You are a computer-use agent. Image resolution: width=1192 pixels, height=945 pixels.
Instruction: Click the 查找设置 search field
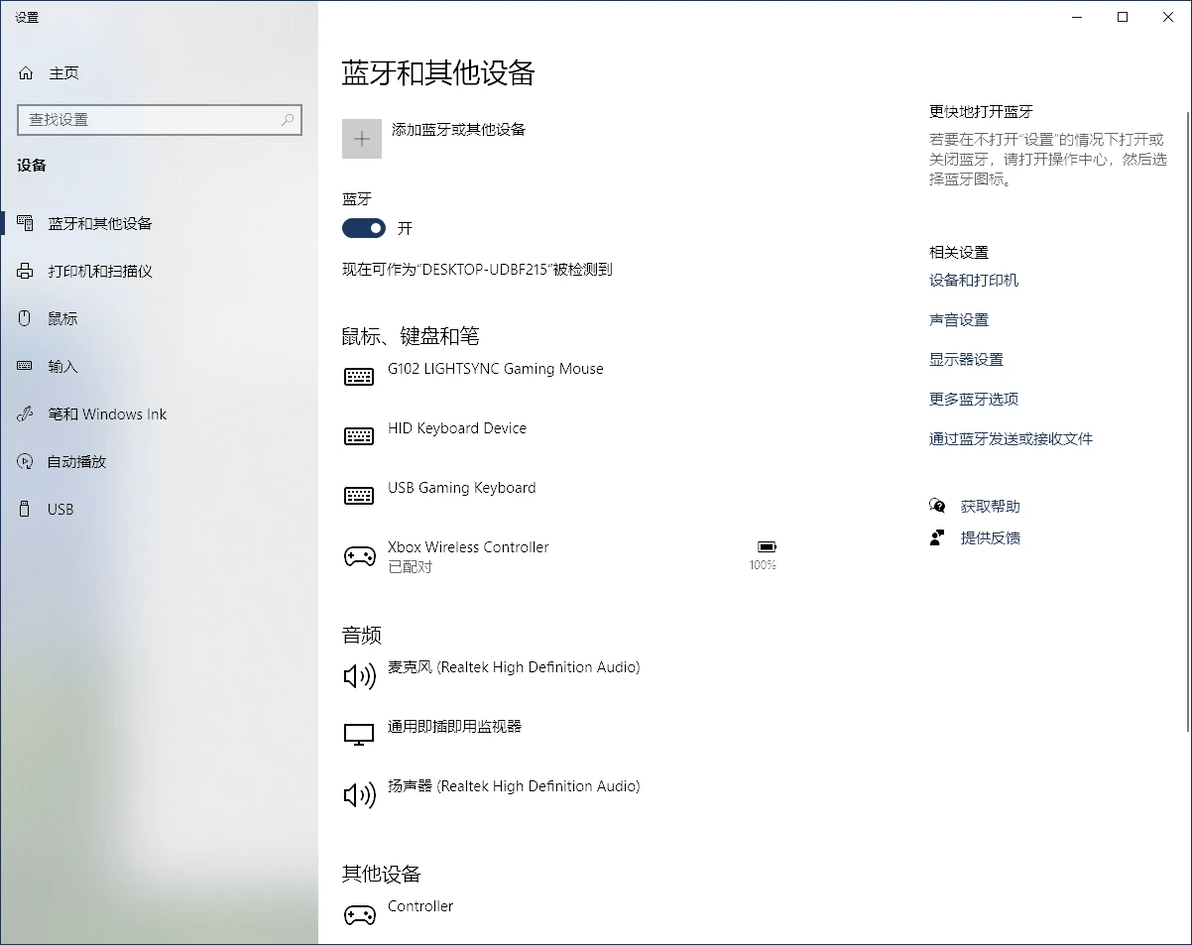click(160, 119)
